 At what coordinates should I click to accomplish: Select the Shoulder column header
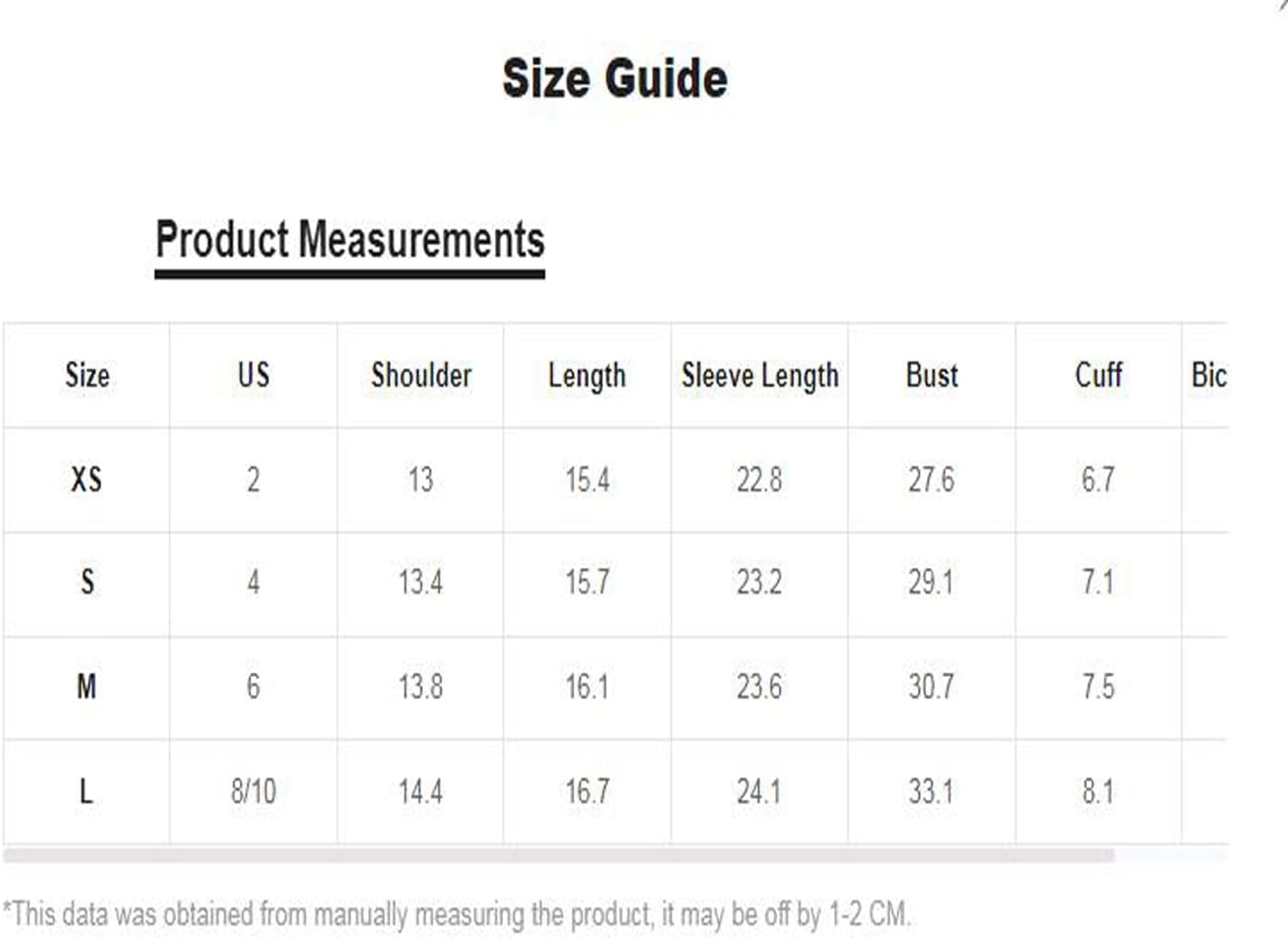[421, 375]
